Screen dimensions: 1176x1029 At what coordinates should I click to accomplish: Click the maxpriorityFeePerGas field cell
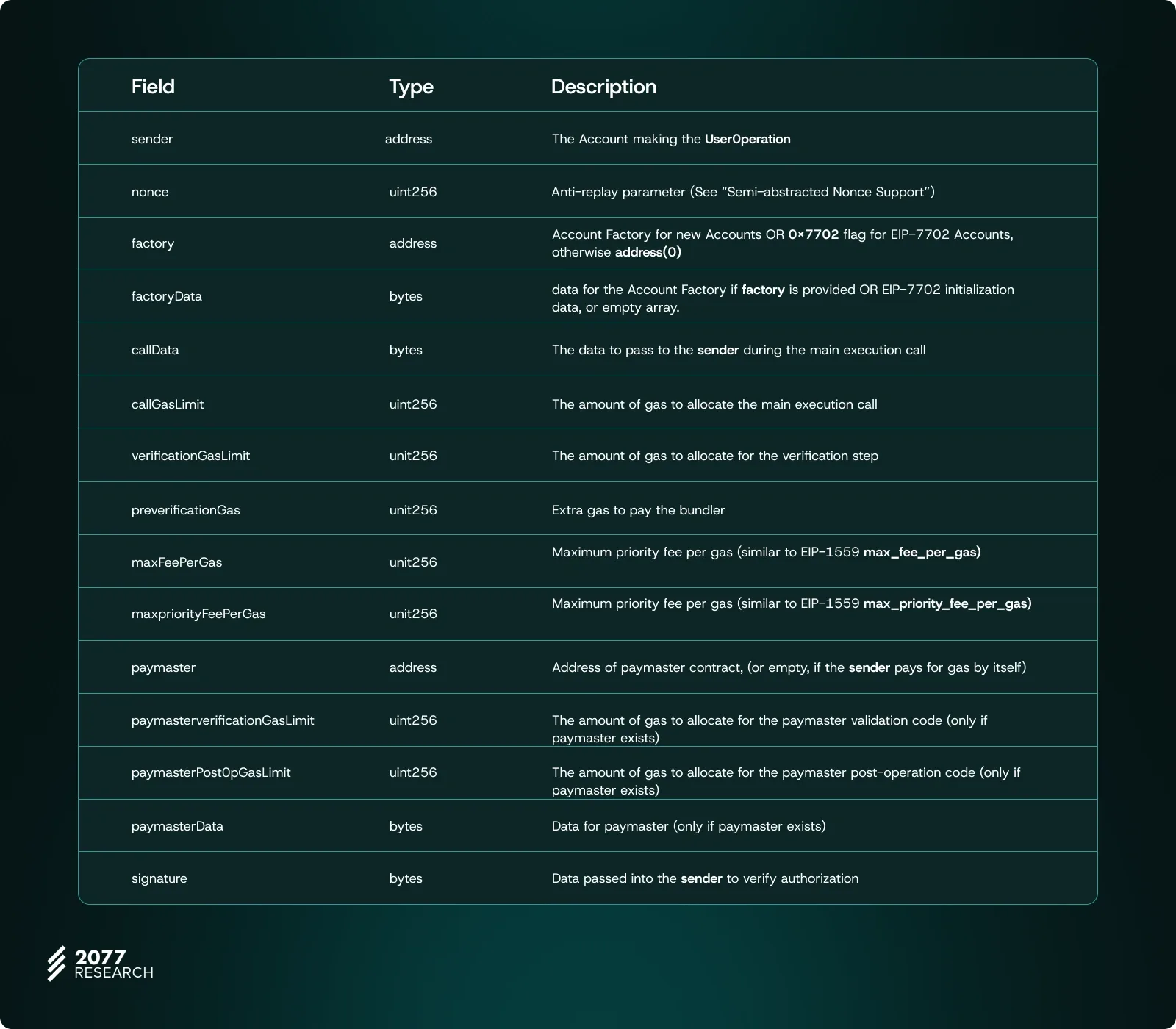[198, 614]
